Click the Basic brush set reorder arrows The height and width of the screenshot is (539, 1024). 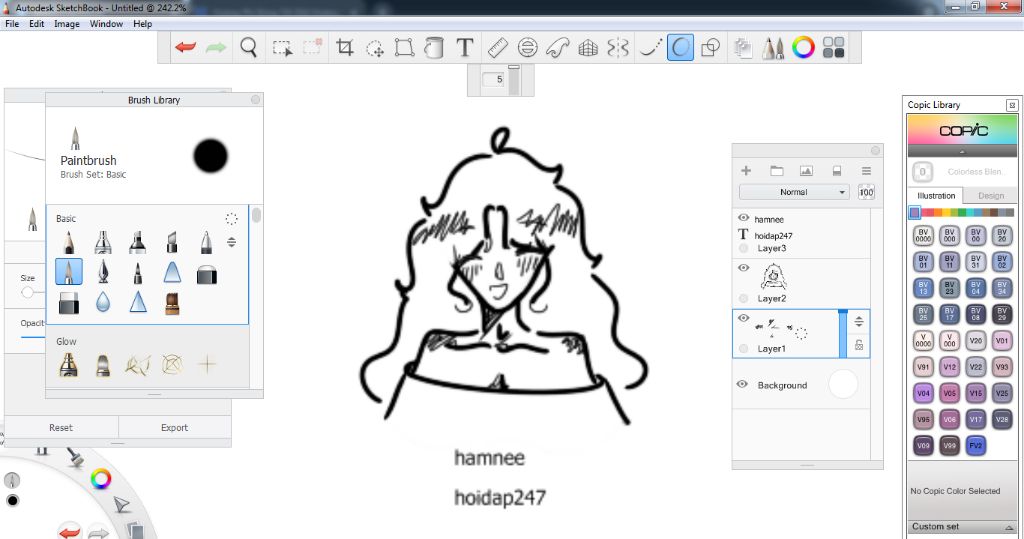pyautogui.click(x=231, y=242)
